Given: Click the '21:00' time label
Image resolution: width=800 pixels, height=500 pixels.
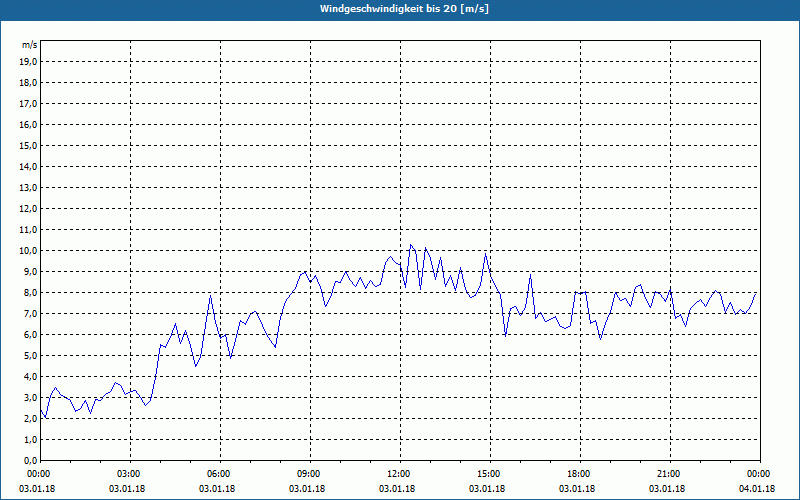Looking at the screenshot, I should coord(670,474).
